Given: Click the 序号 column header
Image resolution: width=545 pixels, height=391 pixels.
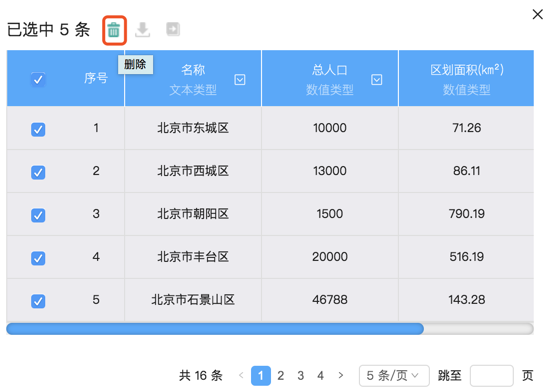Looking at the screenshot, I should tap(96, 78).
